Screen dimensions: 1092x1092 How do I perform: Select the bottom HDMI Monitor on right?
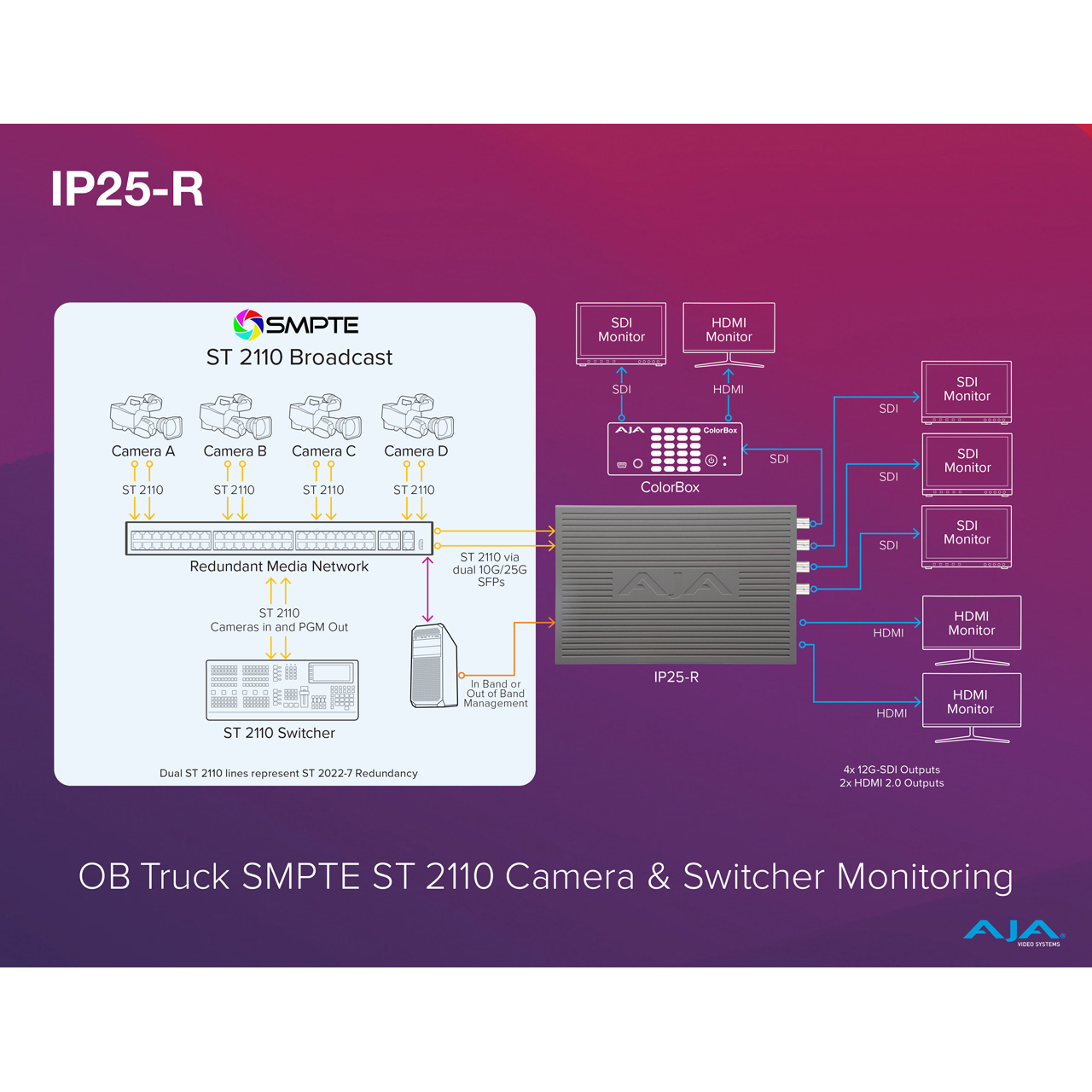point(972,707)
